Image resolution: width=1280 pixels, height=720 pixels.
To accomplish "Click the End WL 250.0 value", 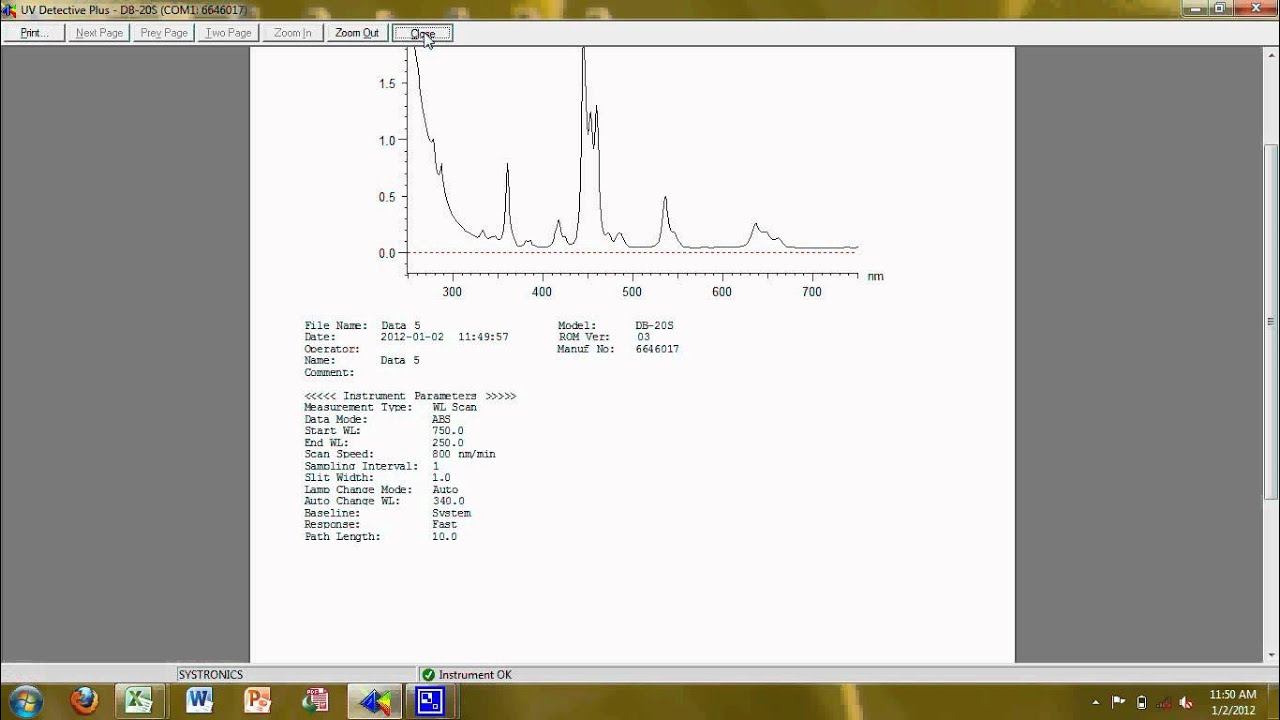I will click(448, 443).
